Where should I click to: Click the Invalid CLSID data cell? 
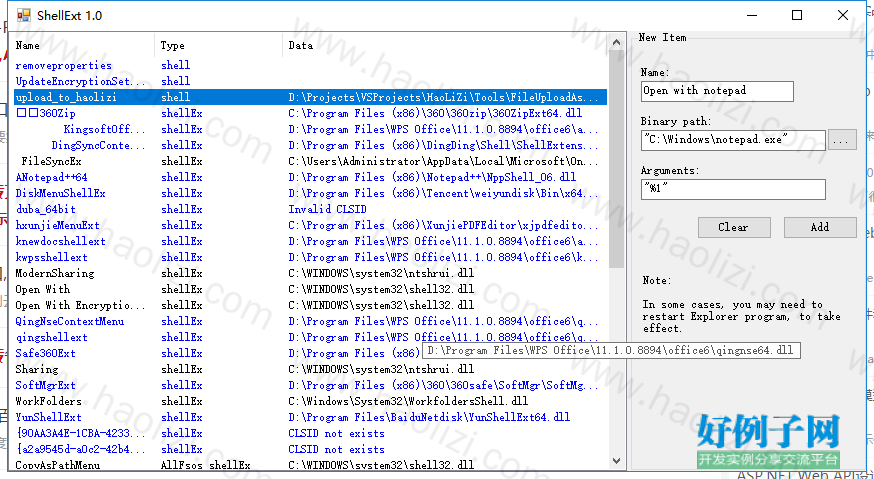(x=327, y=209)
